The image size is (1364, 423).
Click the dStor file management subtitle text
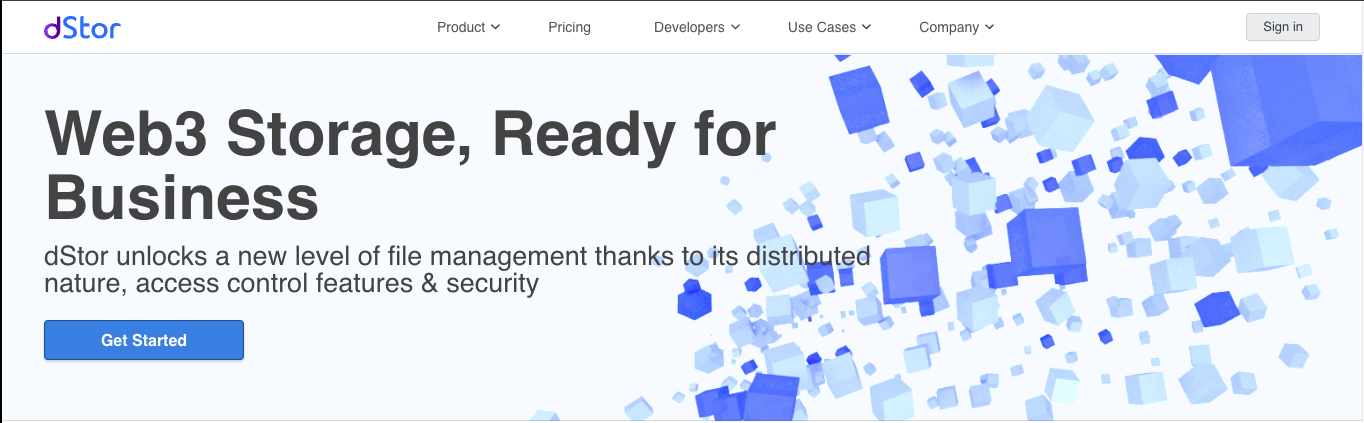pyautogui.click(x=457, y=269)
